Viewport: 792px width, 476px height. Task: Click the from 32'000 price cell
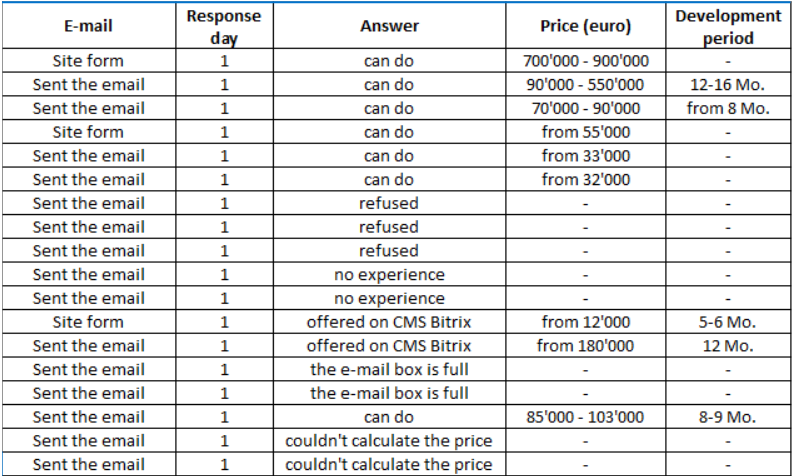[x=585, y=180]
